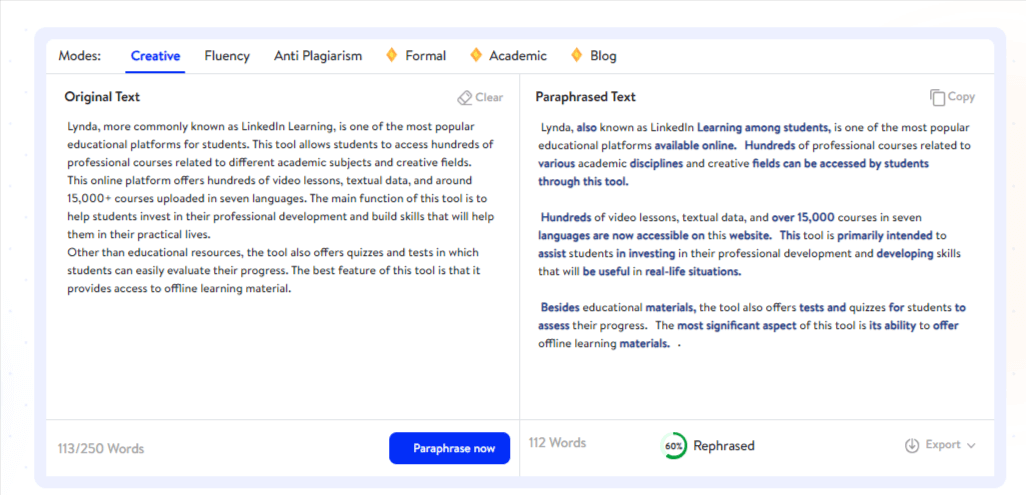Open the Academic mode label
The width and height of the screenshot is (1026, 495).
point(518,56)
